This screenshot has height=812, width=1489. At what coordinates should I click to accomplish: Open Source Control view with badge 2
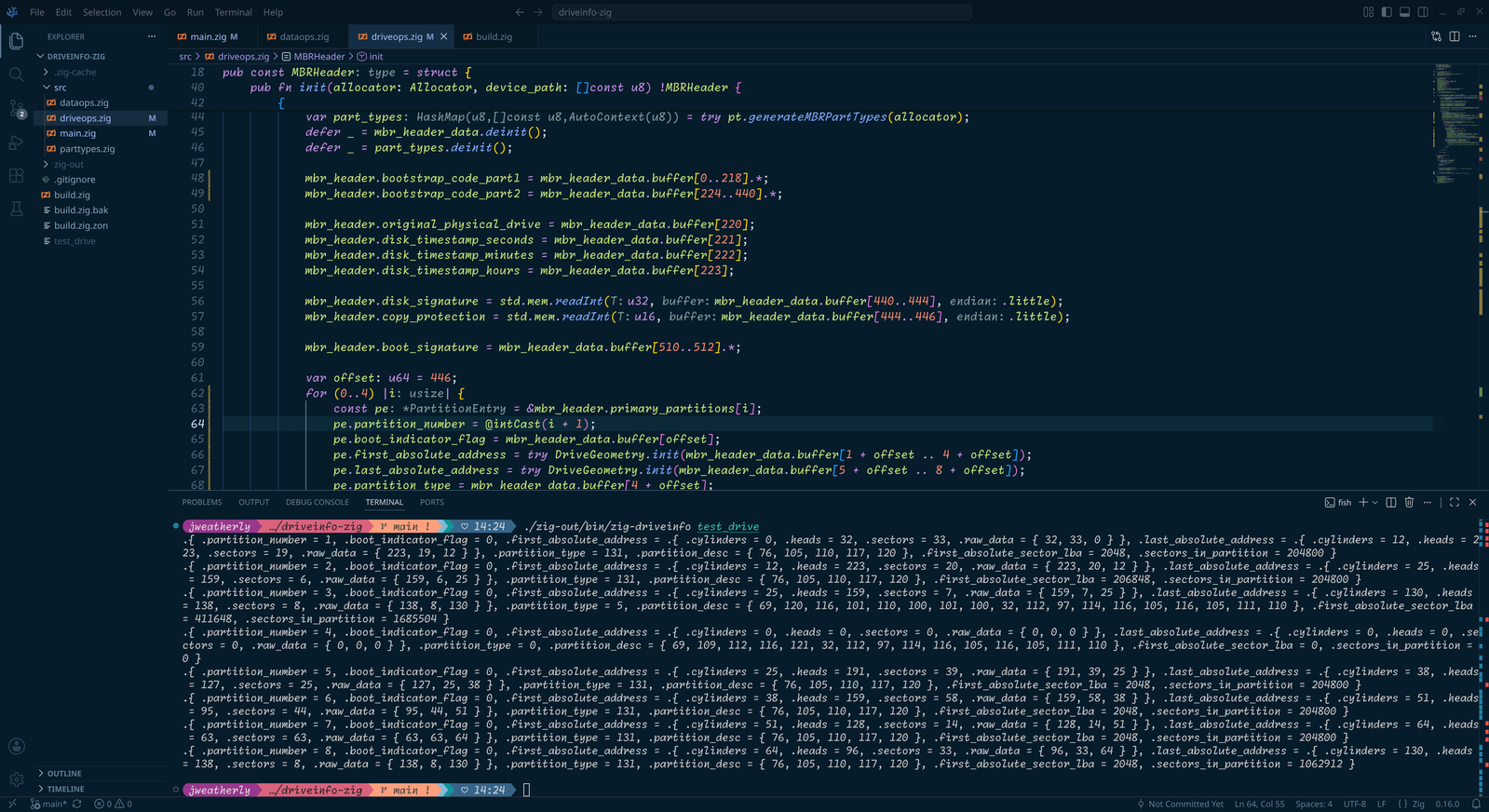(16, 109)
